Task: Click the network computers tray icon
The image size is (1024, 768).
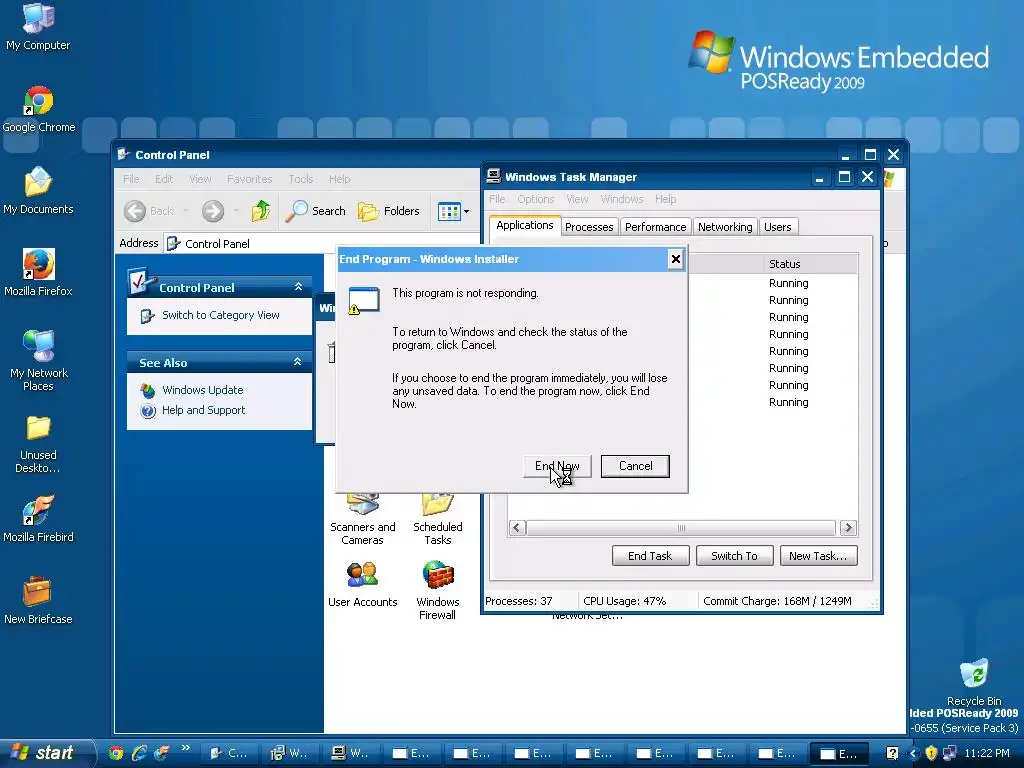Action: coord(950,753)
